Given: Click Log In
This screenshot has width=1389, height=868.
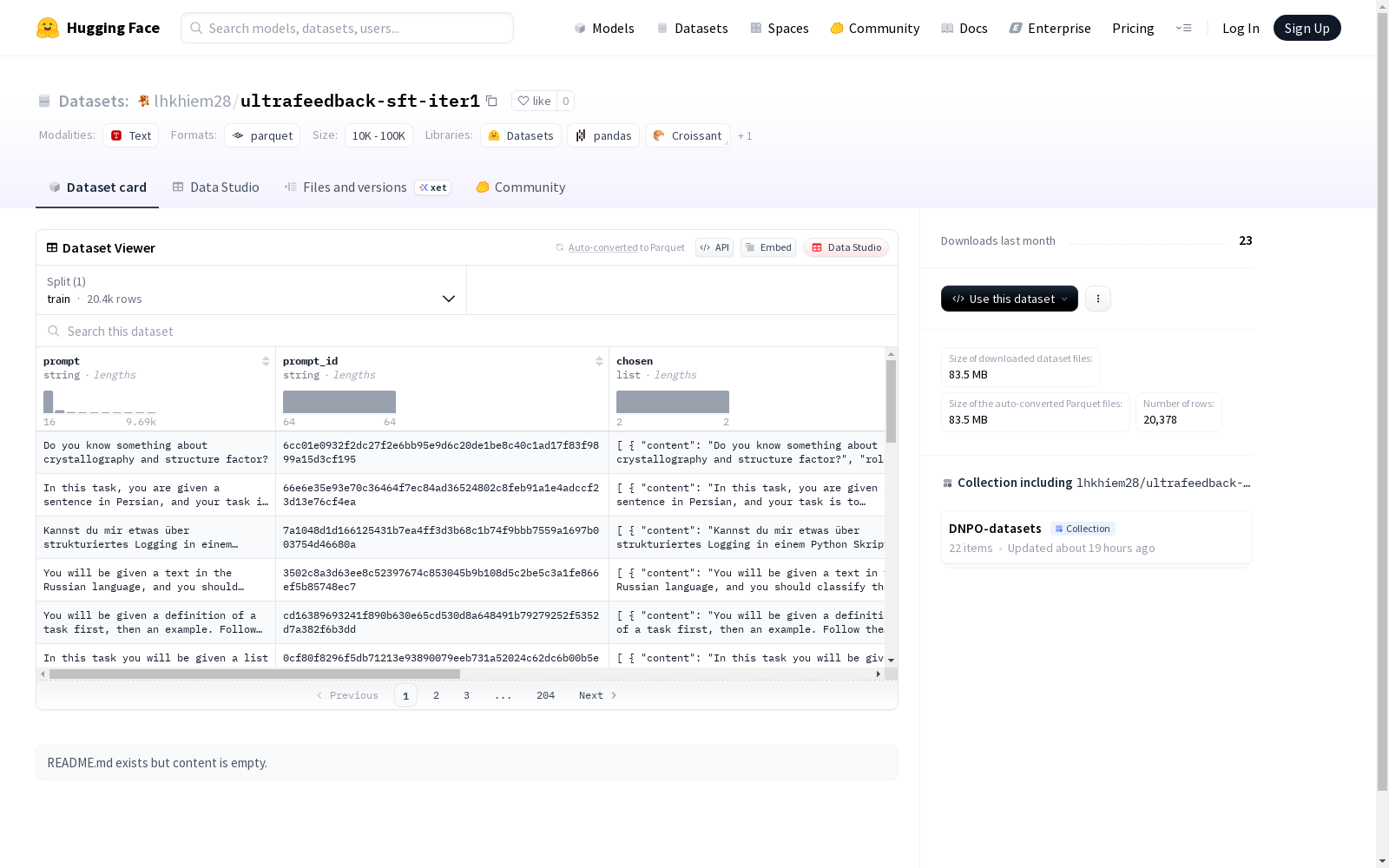Looking at the screenshot, I should pos(1241,28).
